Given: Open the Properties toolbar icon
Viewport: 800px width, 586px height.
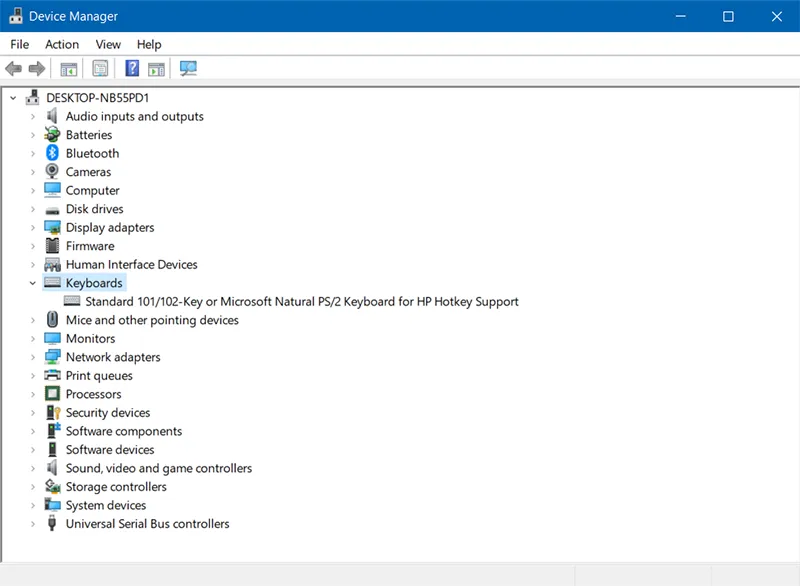Looking at the screenshot, I should point(100,69).
